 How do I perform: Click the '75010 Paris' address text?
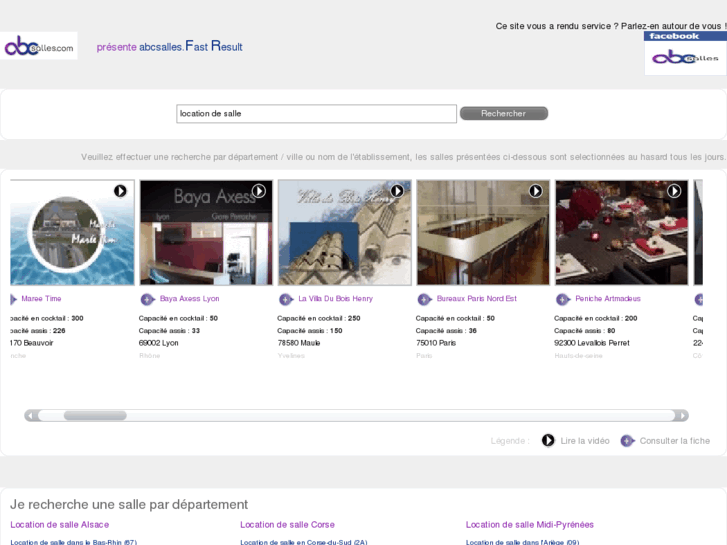pyautogui.click(x=435, y=343)
